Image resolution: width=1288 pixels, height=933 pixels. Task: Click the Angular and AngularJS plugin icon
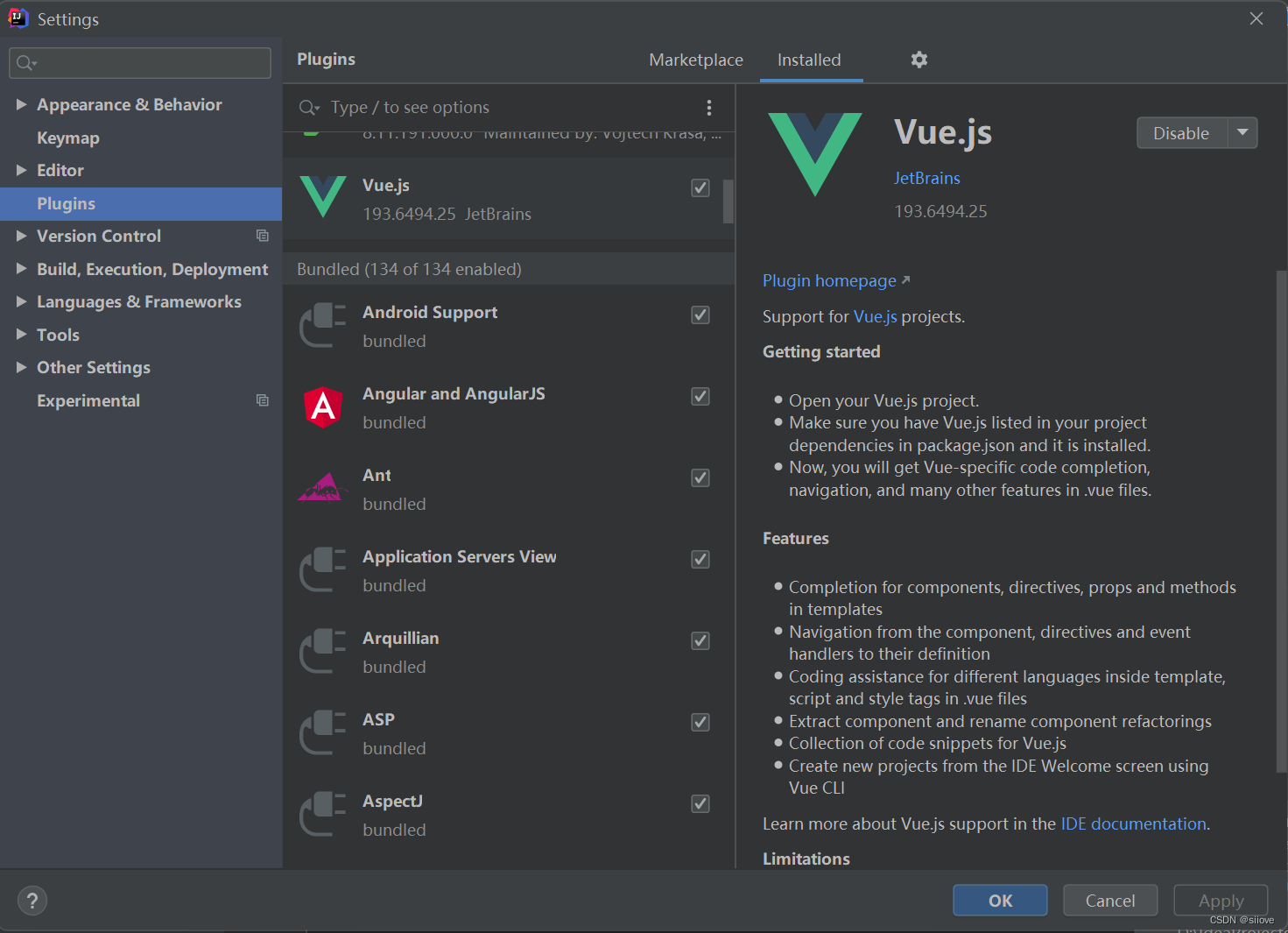(x=322, y=406)
